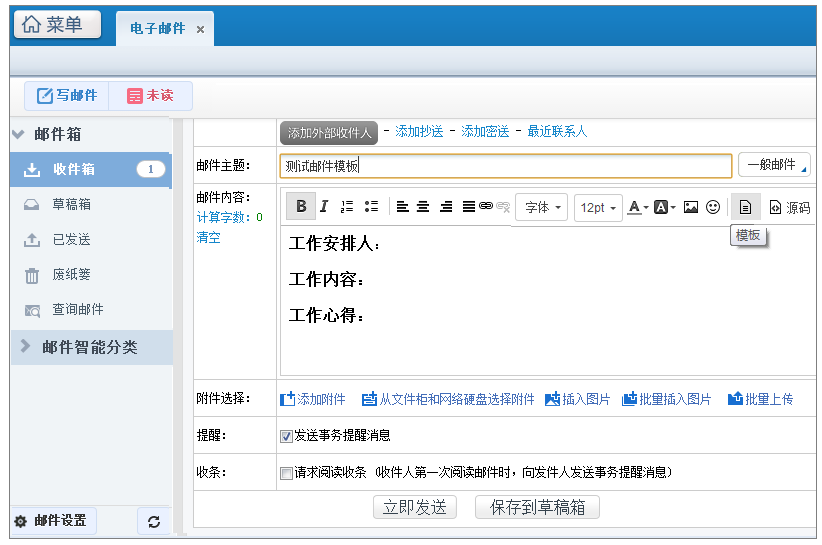This screenshot has width=822, height=545.
Task: Insert an emoticon into the email
Action: coord(713,207)
